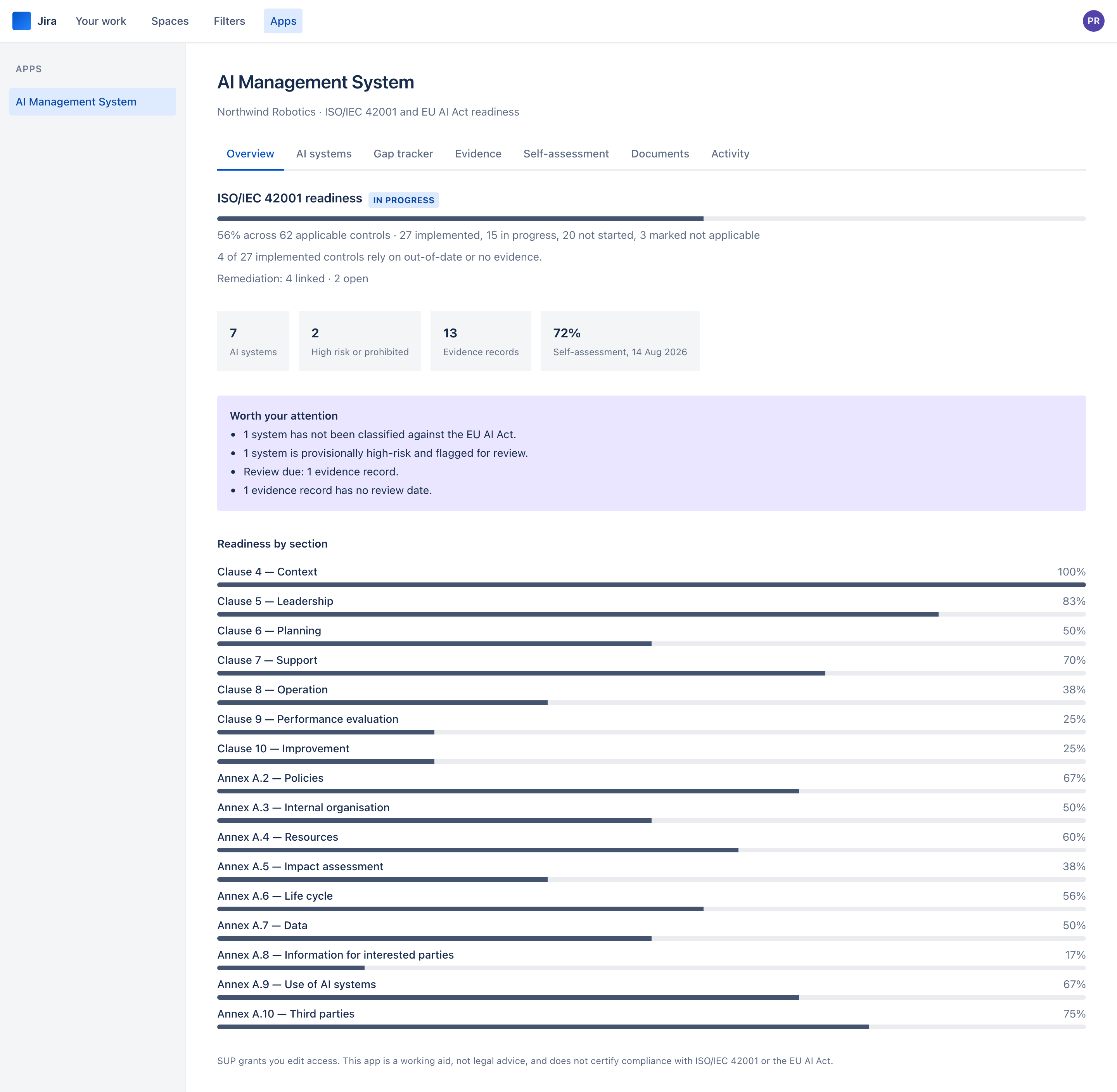Screen dimensions: 1117x1092
Task: Click 'Clause 6 — Planning' row label
Action: (269, 630)
